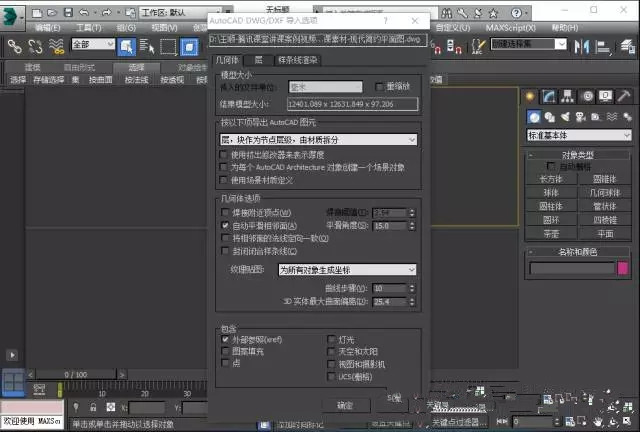
Task: Select the Link chain tool
Action: pyautogui.click(x=15, y=47)
